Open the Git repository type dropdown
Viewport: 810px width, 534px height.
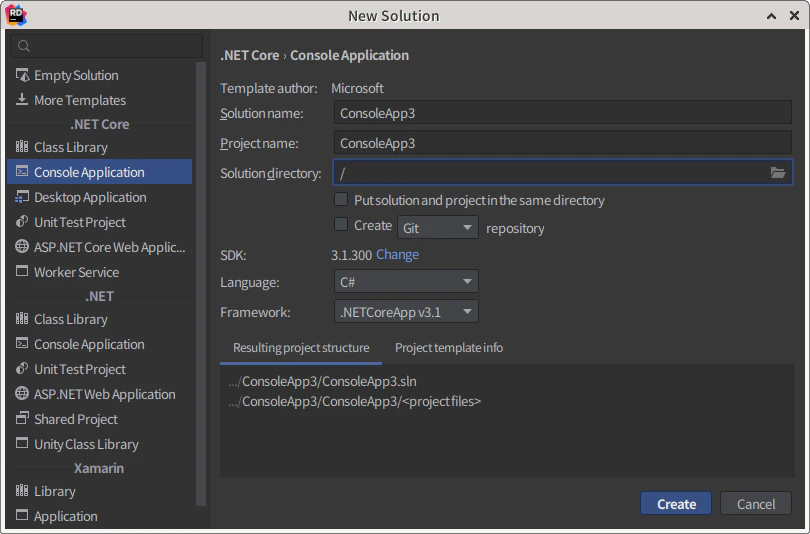click(438, 228)
